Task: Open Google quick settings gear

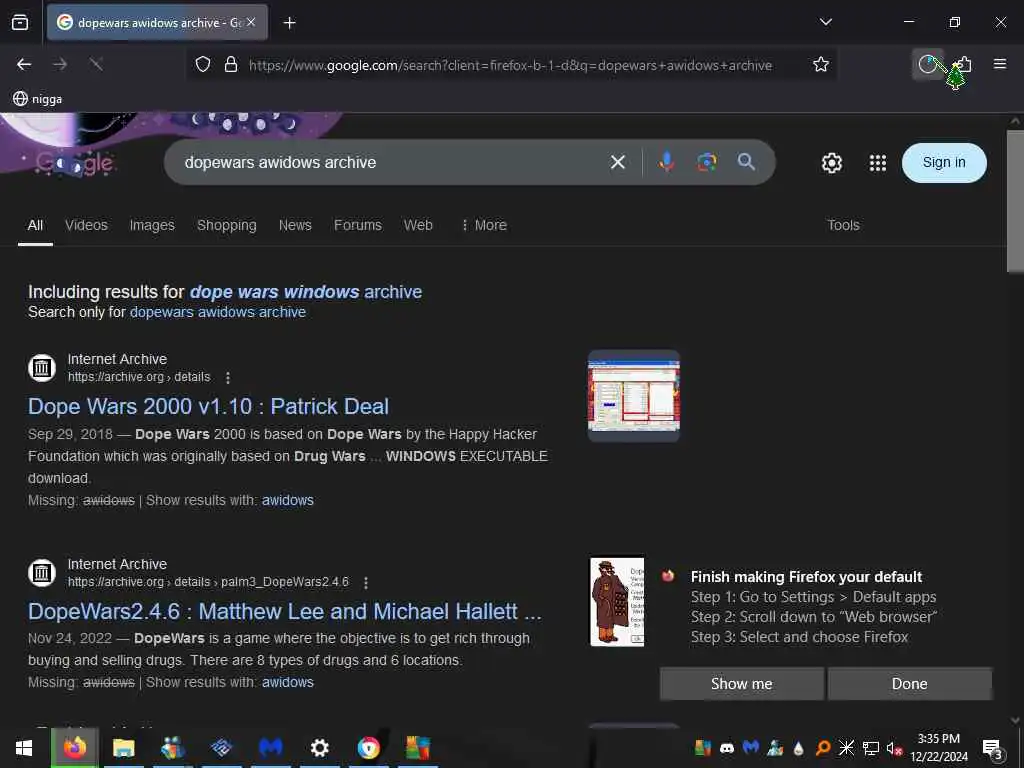Action: 831,163
